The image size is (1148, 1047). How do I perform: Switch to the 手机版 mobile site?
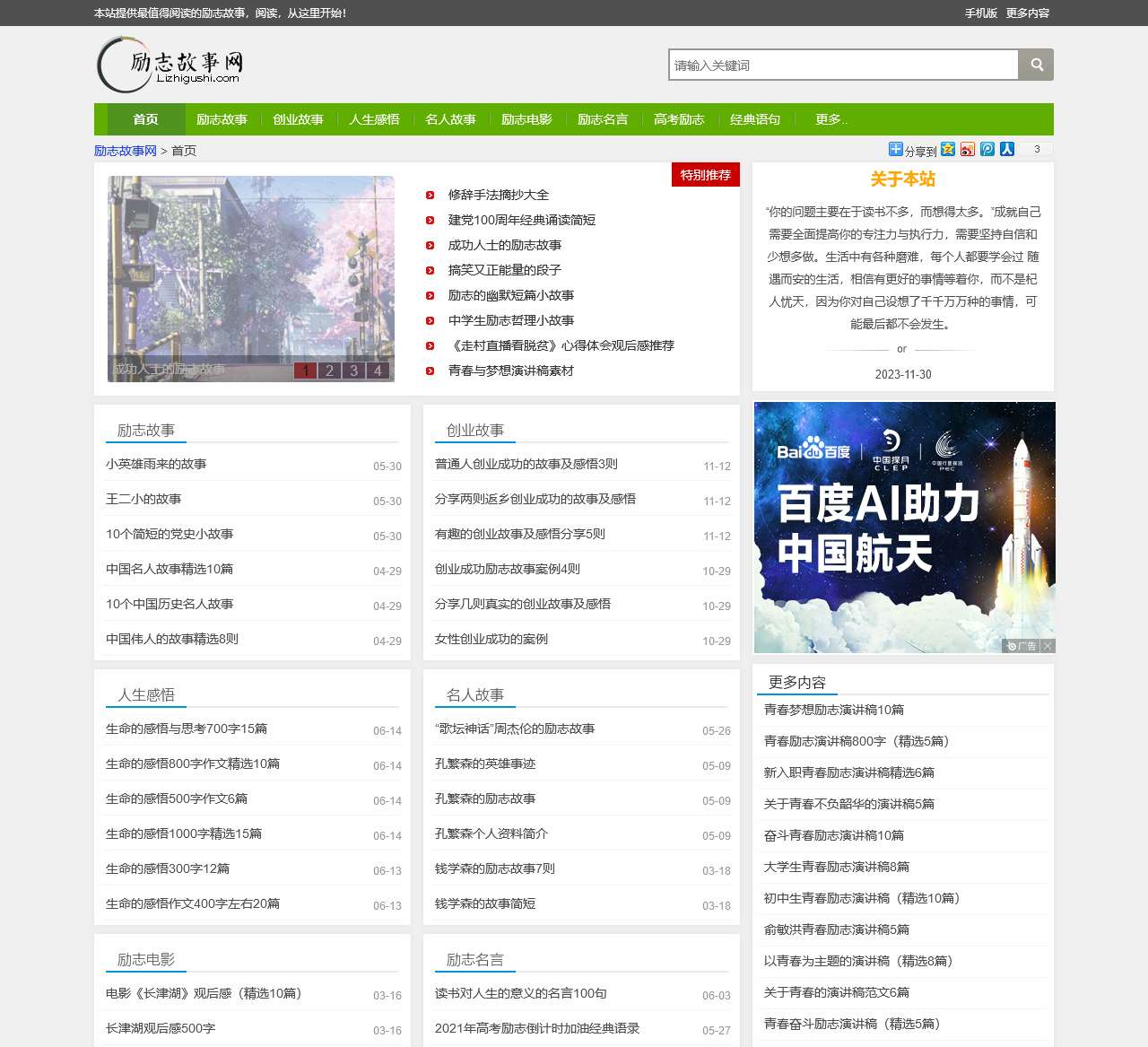981,13
